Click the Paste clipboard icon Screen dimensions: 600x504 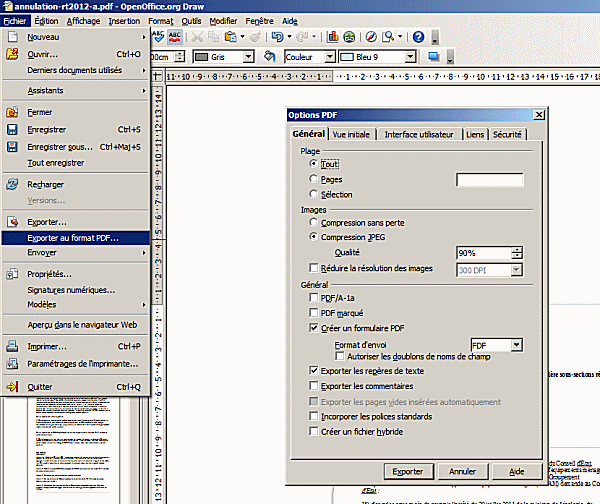point(230,37)
